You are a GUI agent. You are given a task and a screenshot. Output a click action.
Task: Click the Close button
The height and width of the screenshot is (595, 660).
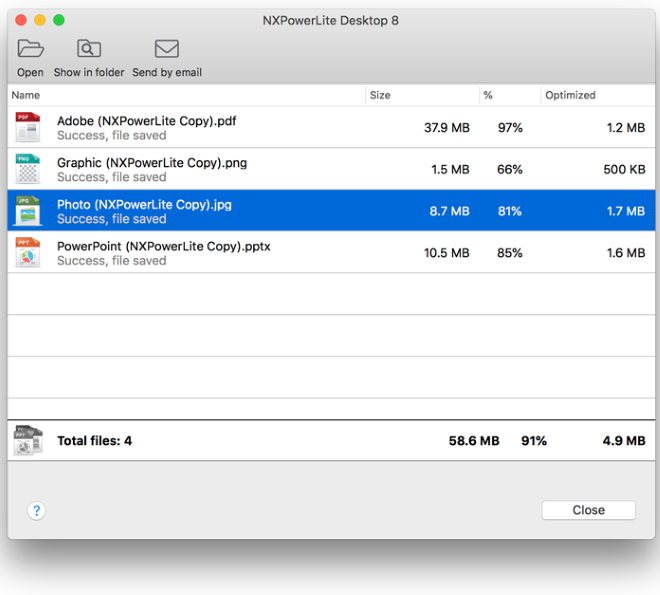588,510
